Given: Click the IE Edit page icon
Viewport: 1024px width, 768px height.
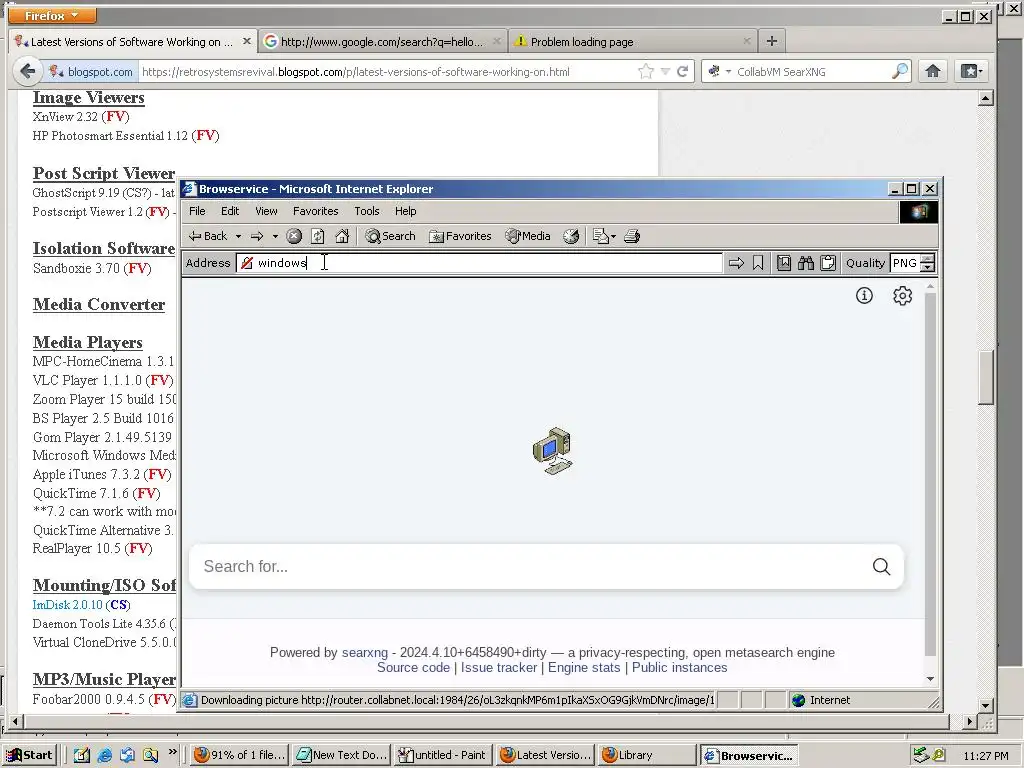Looking at the screenshot, I should [x=600, y=236].
